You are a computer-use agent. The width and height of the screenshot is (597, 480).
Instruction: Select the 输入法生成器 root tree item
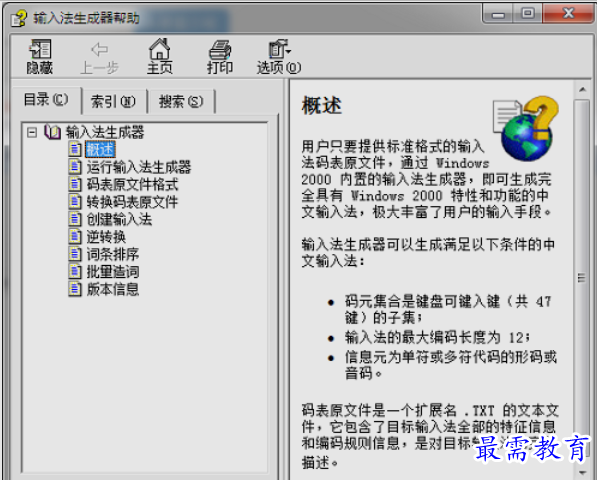click(105, 132)
